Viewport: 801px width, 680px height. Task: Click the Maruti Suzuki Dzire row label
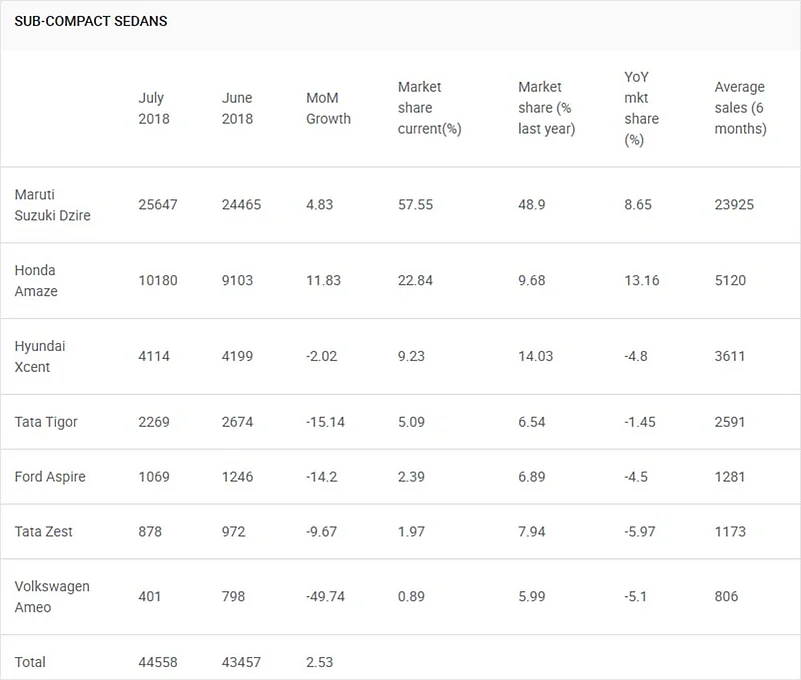(x=52, y=204)
